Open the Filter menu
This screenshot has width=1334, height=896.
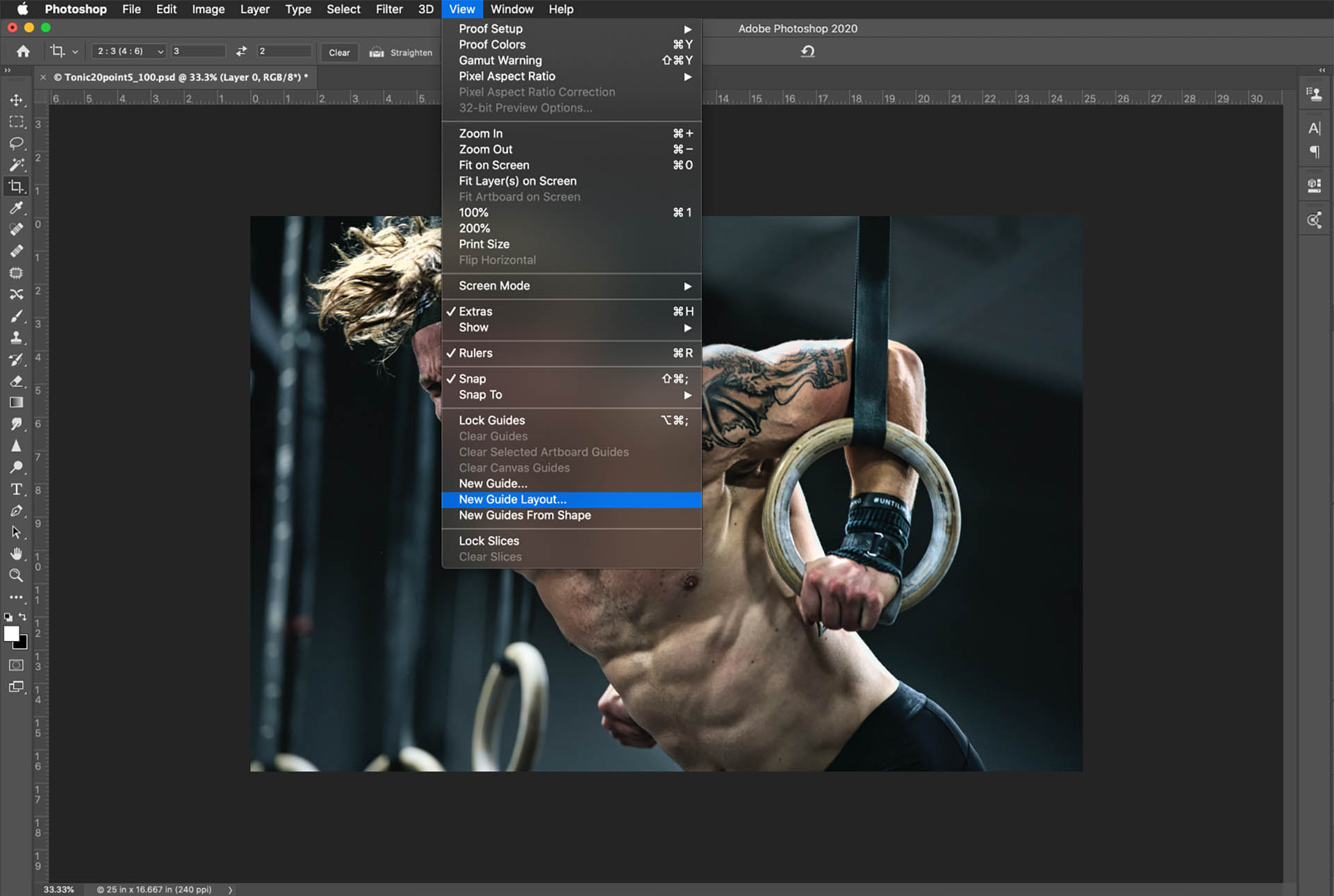coord(389,9)
